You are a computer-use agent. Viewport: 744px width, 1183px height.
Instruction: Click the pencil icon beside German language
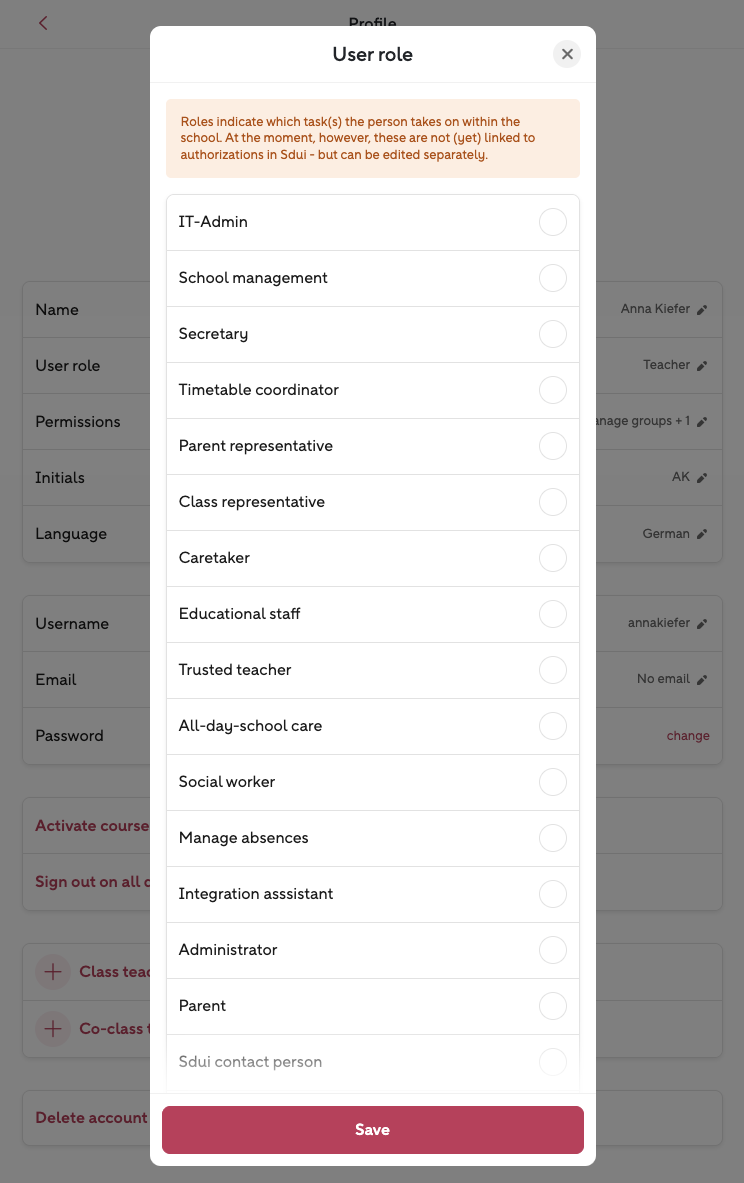(702, 534)
